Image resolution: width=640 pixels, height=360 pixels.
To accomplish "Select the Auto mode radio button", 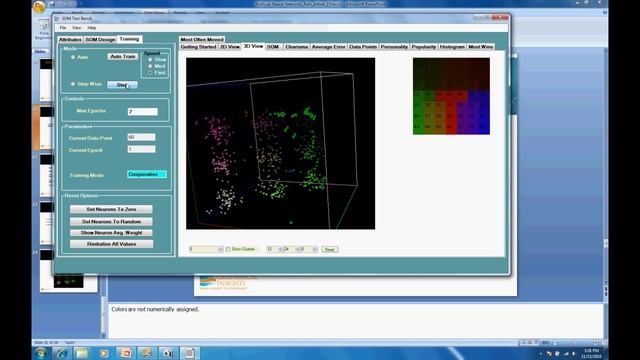I will point(73,57).
